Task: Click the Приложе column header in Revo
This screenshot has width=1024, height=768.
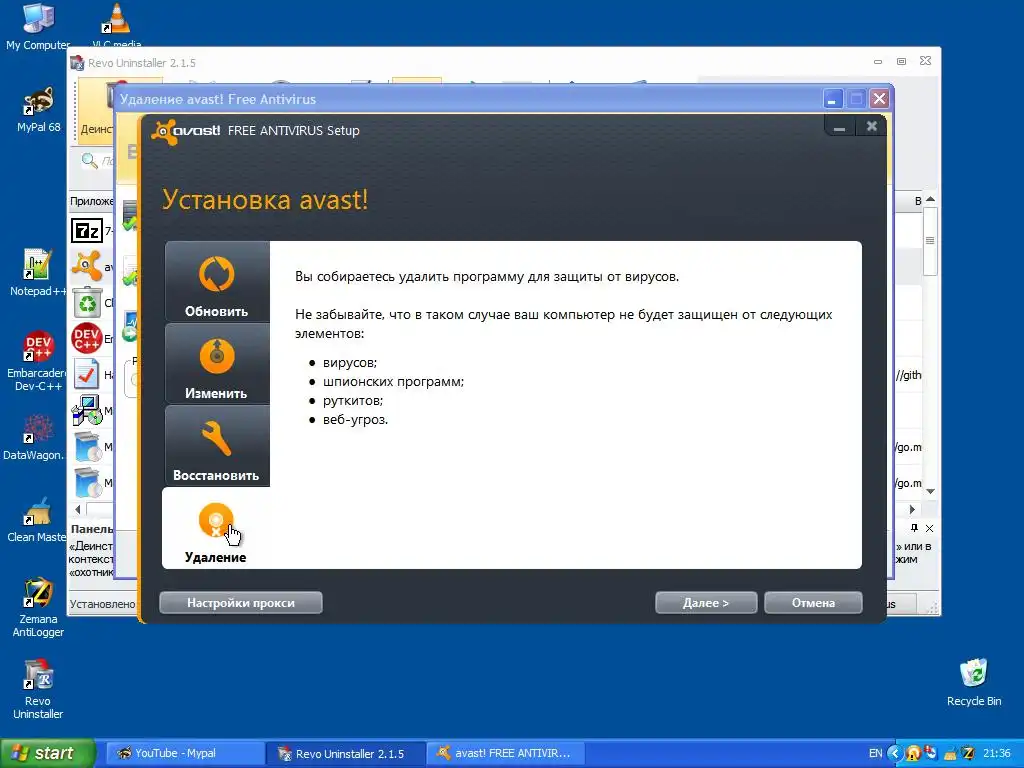Action: tap(91, 201)
